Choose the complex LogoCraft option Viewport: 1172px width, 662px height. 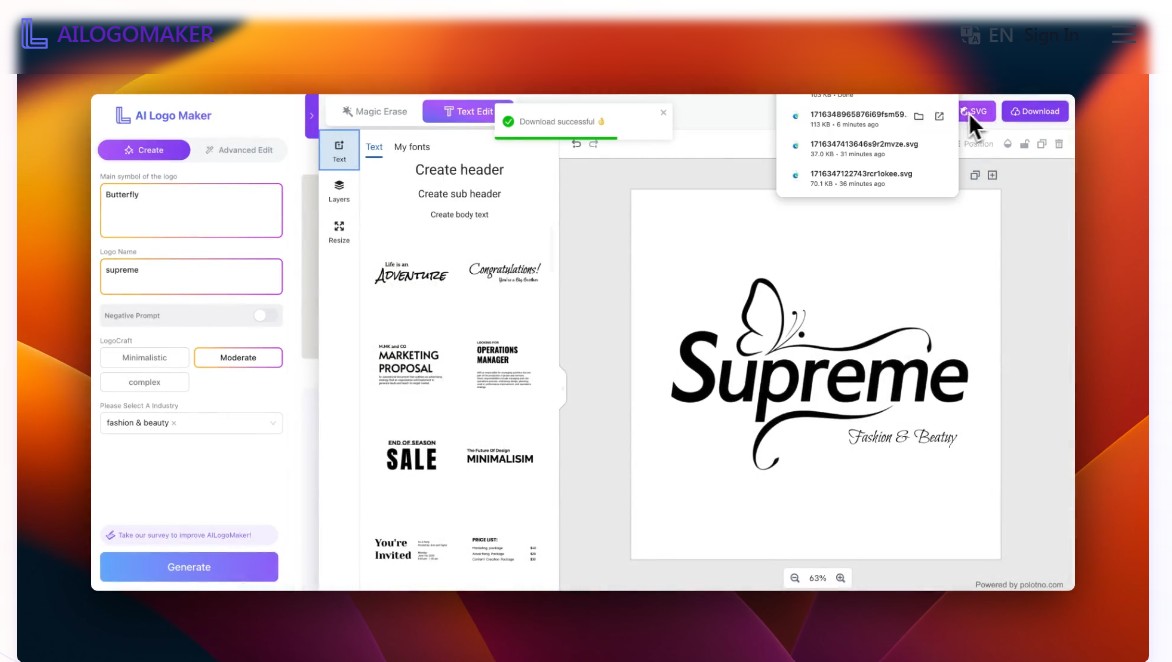(144, 382)
